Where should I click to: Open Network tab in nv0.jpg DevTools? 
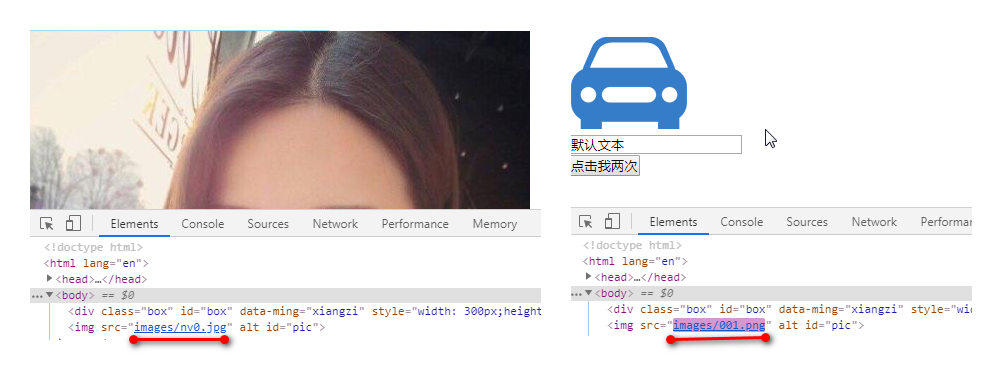[x=335, y=224]
